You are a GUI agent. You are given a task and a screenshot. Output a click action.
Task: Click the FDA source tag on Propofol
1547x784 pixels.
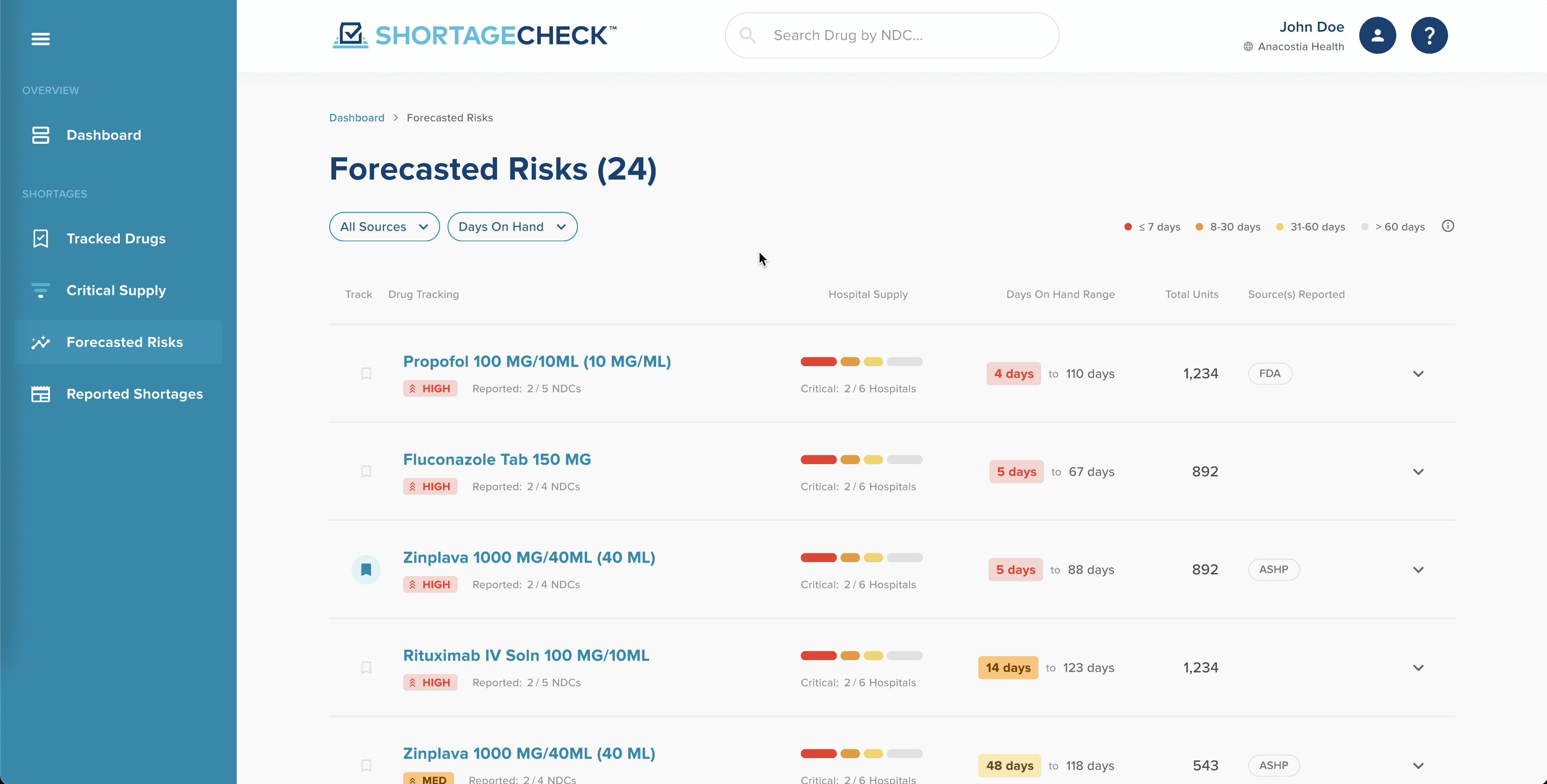pos(1270,374)
